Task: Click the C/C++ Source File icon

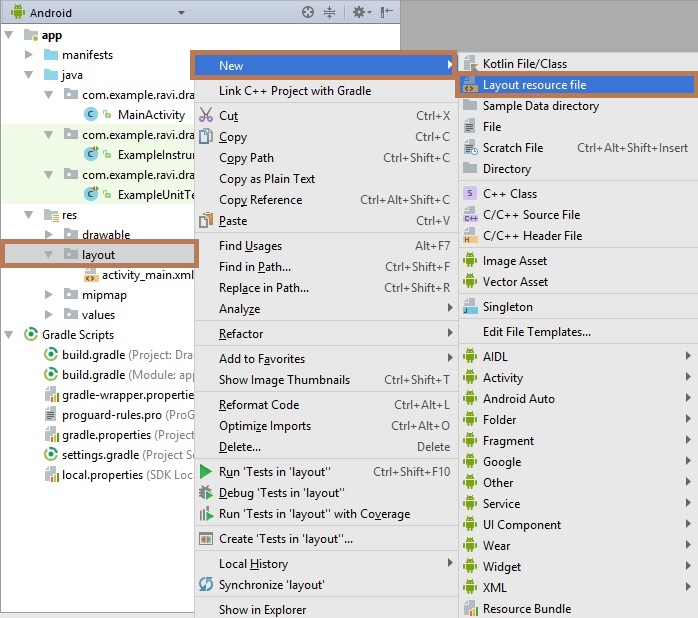Action: 471,214
